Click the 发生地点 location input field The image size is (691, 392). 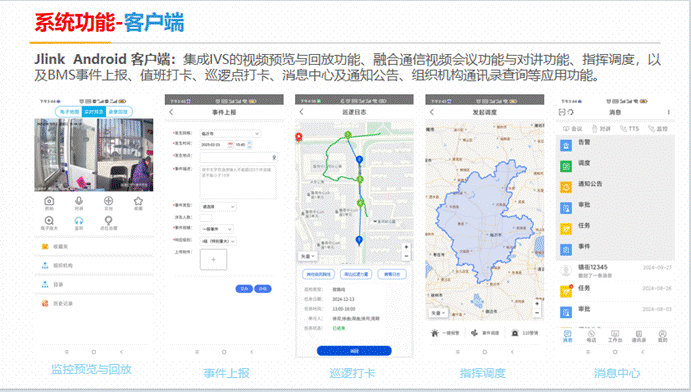click(238, 157)
